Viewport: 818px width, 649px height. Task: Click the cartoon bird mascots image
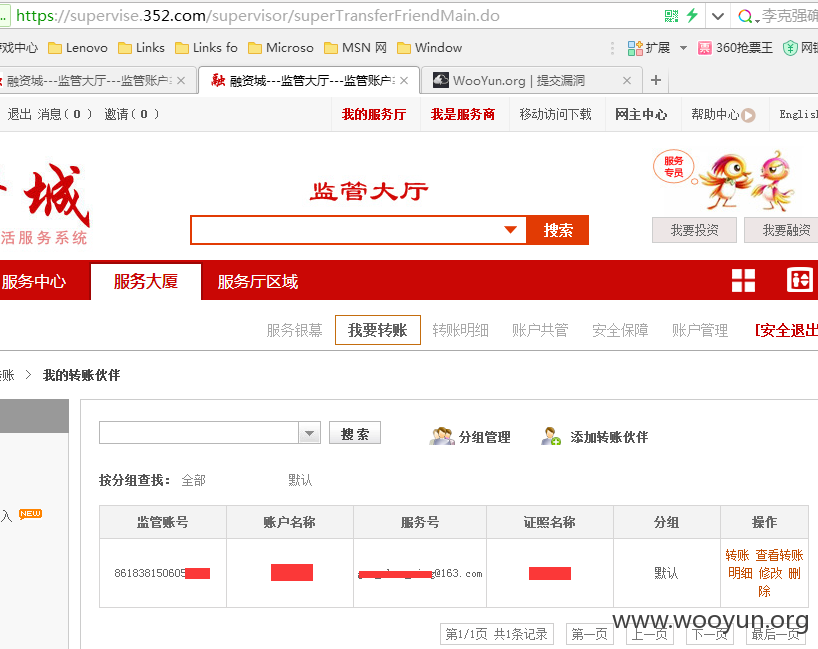747,181
